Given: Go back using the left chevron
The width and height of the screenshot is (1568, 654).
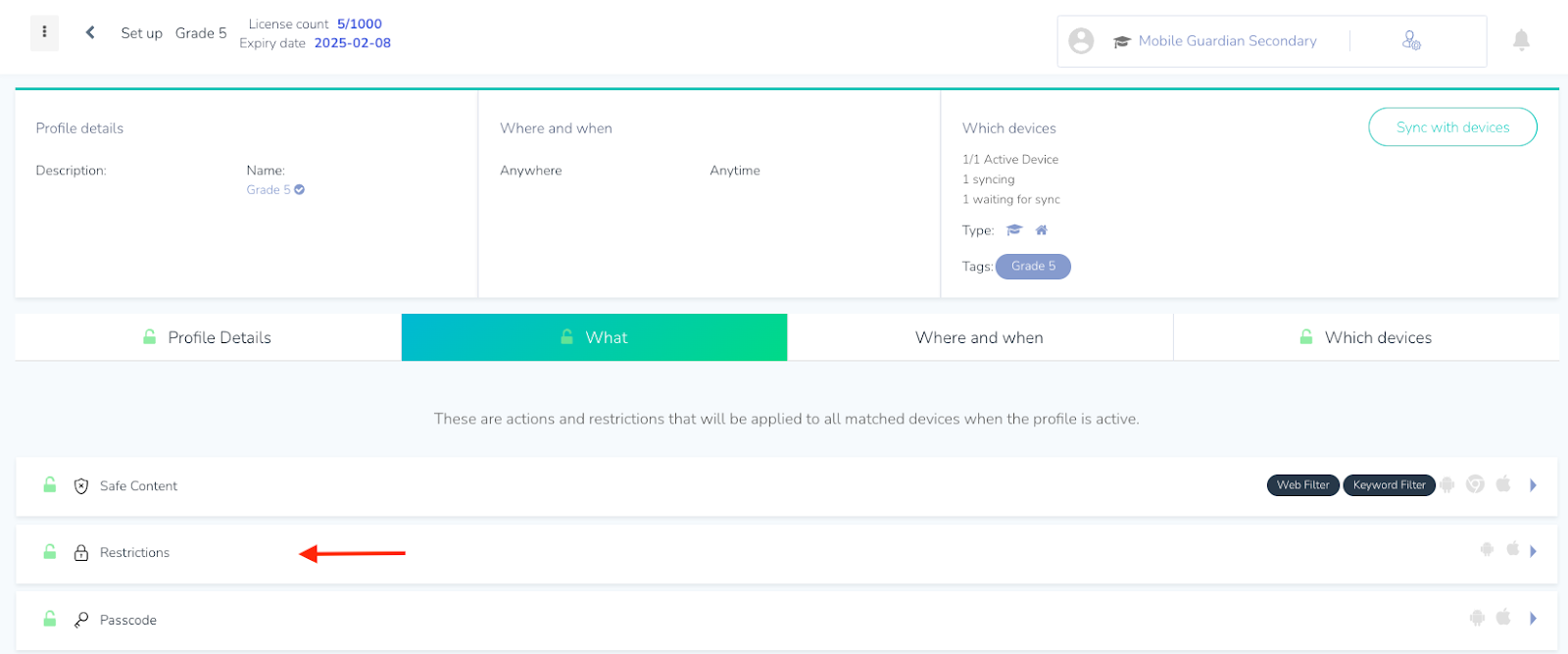Looking at the screenshot, I should [90, 32].
